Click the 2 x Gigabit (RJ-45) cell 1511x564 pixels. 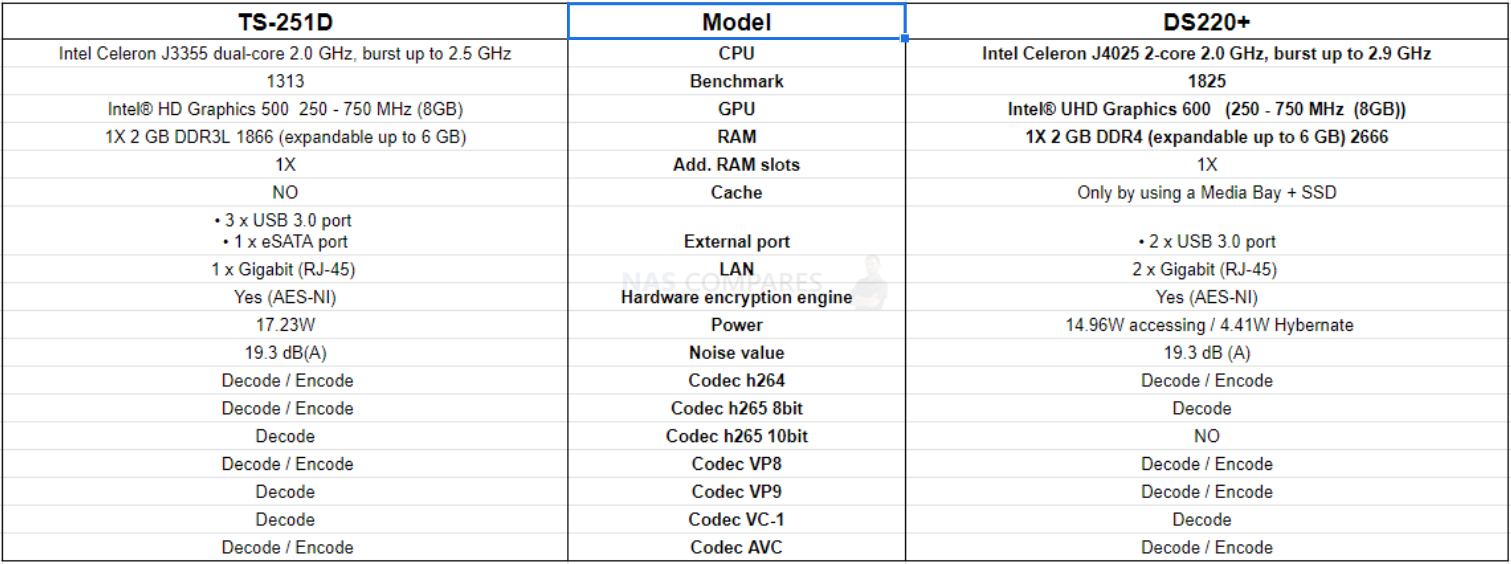click(1207, 269)
